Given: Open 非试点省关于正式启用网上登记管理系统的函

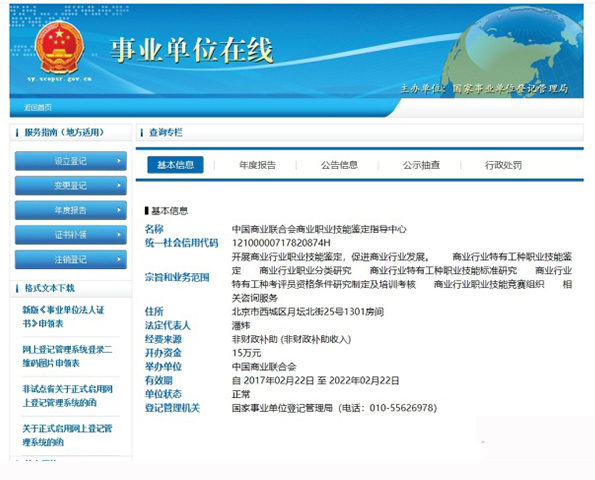Looking at the screenshot, I should [x=67, y=396].
